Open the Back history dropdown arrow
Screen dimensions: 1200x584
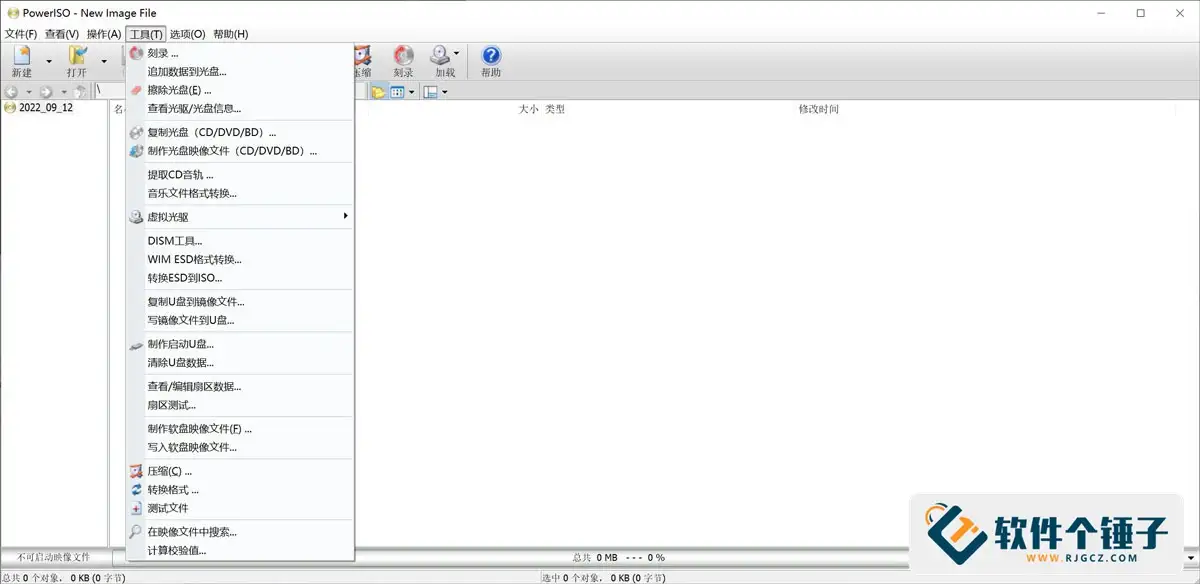click(27, 92)
